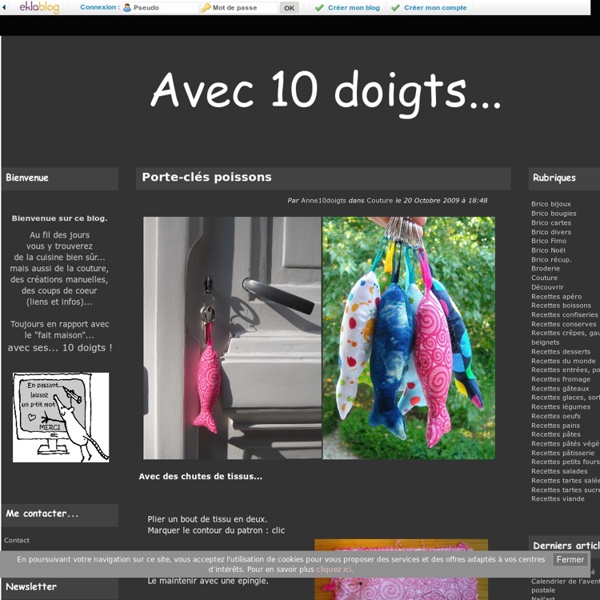
Task: Click the Me contacter heading
Action: point(42,514)
